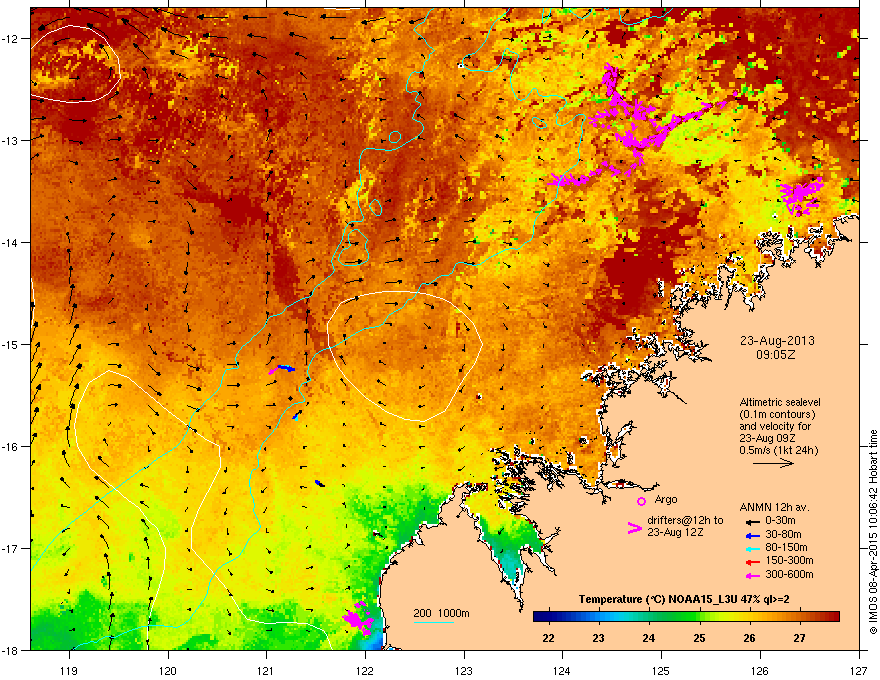Click the -18 latitude axis label

[11, 650]
